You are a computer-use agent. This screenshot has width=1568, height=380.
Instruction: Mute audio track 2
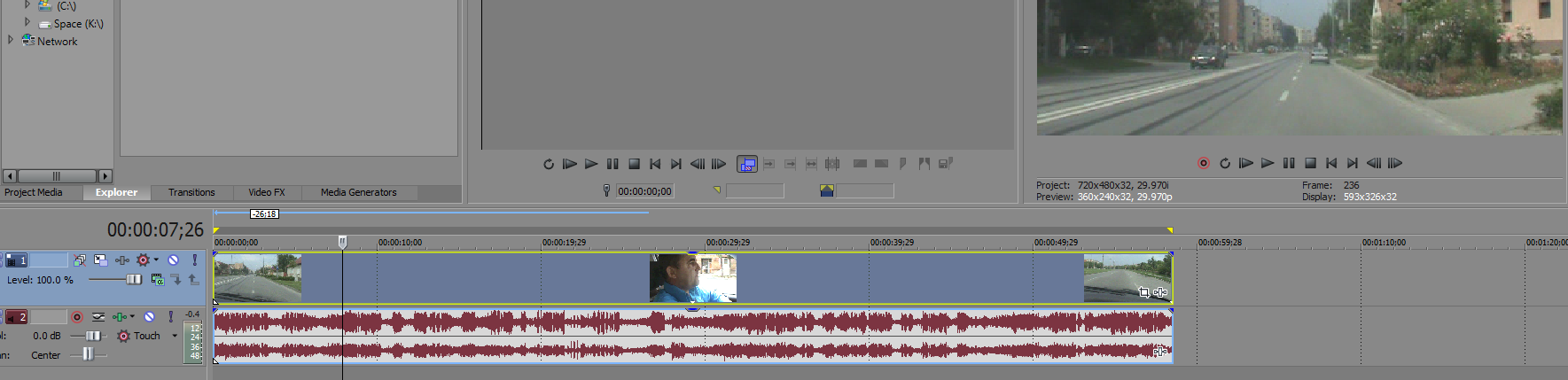click(x=150, y=317)
